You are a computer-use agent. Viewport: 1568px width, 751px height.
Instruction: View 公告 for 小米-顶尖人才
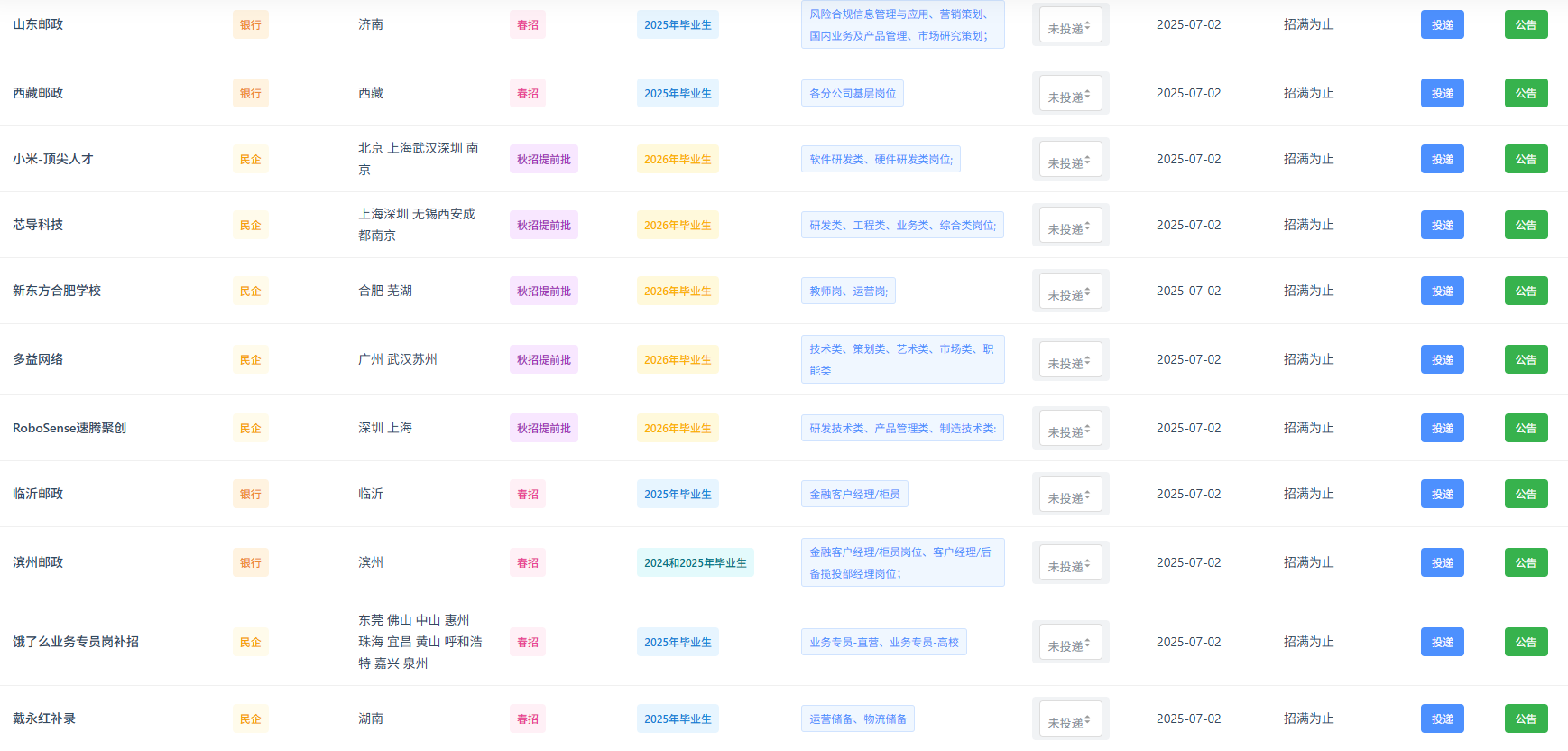[1526, 159]
